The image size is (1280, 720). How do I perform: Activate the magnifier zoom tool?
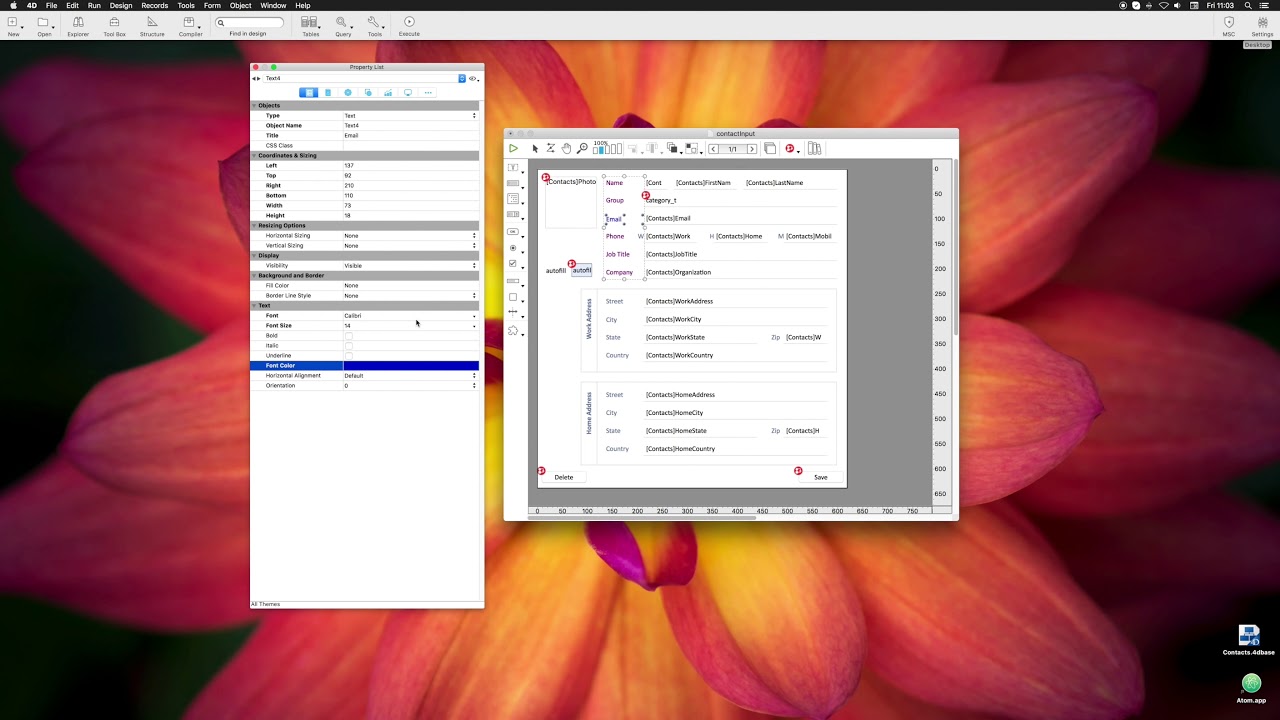[582, 148]
